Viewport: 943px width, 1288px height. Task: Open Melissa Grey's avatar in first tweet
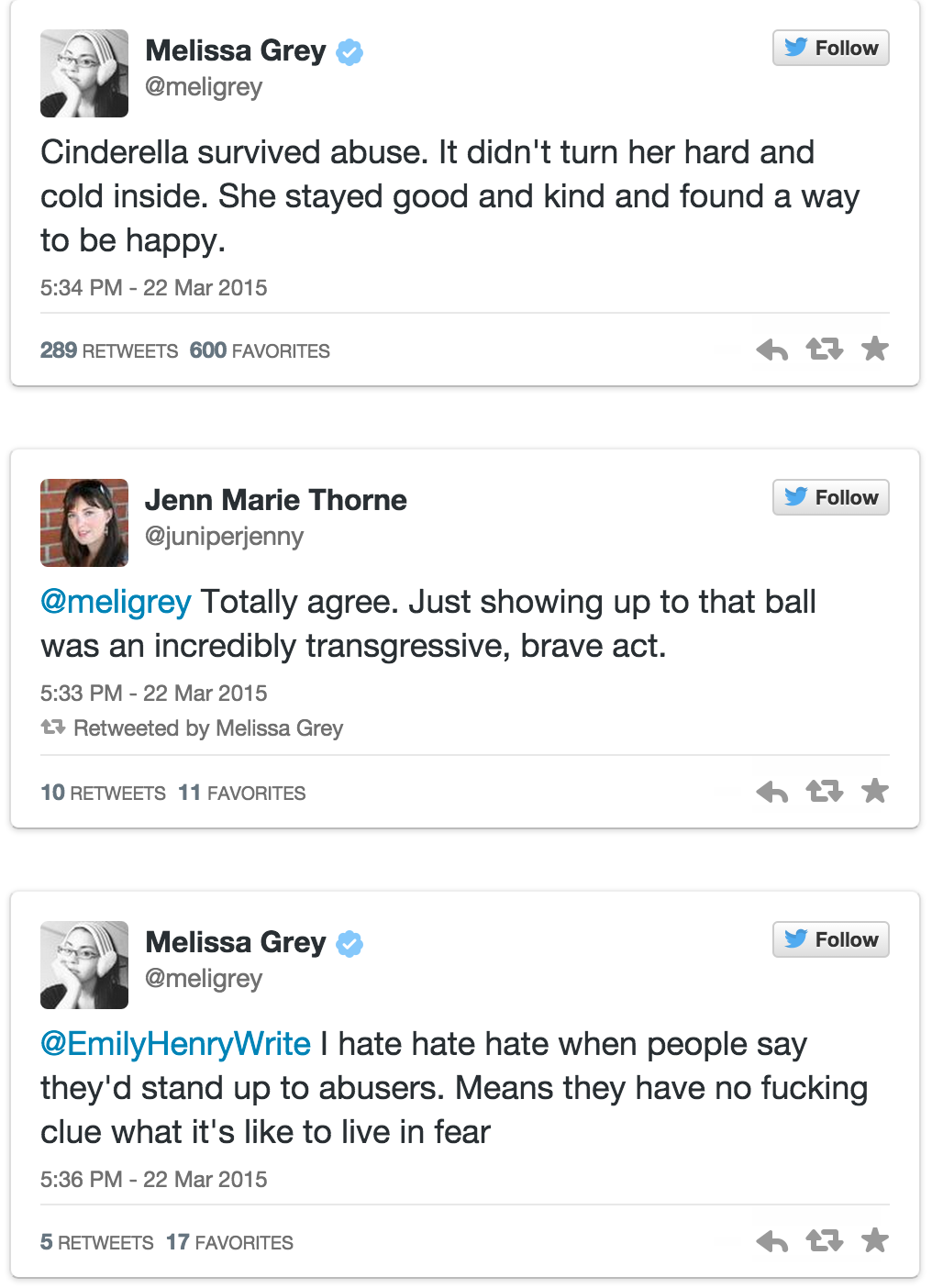click(84, 73)
